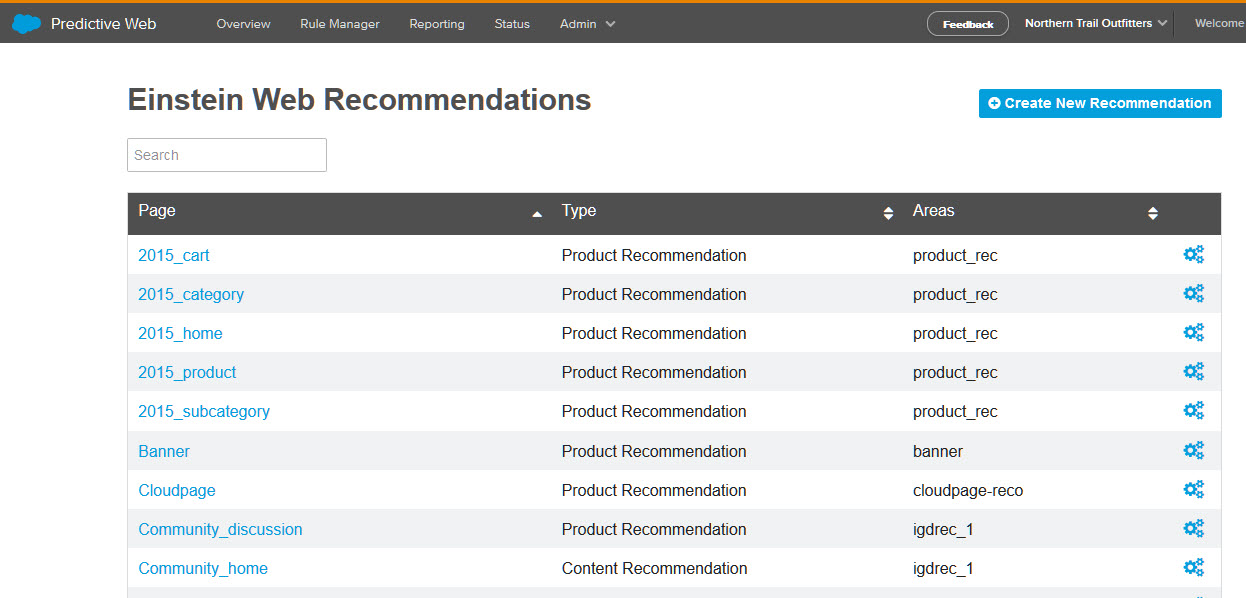Viewport: 1246px width, 598px height.
Task: Open settings gear for 2015_home row
Action: [1193, 332]
